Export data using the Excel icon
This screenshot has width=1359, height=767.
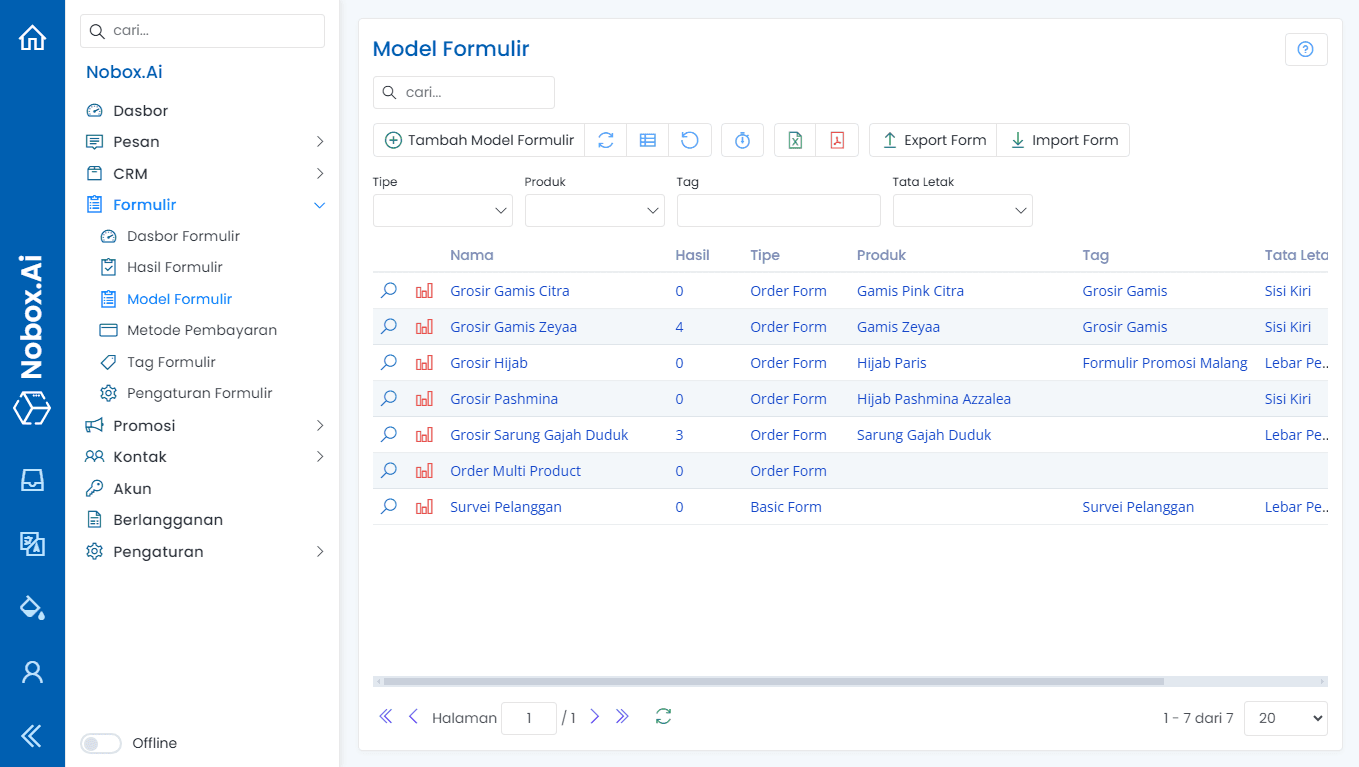click(x=795, y=140)
